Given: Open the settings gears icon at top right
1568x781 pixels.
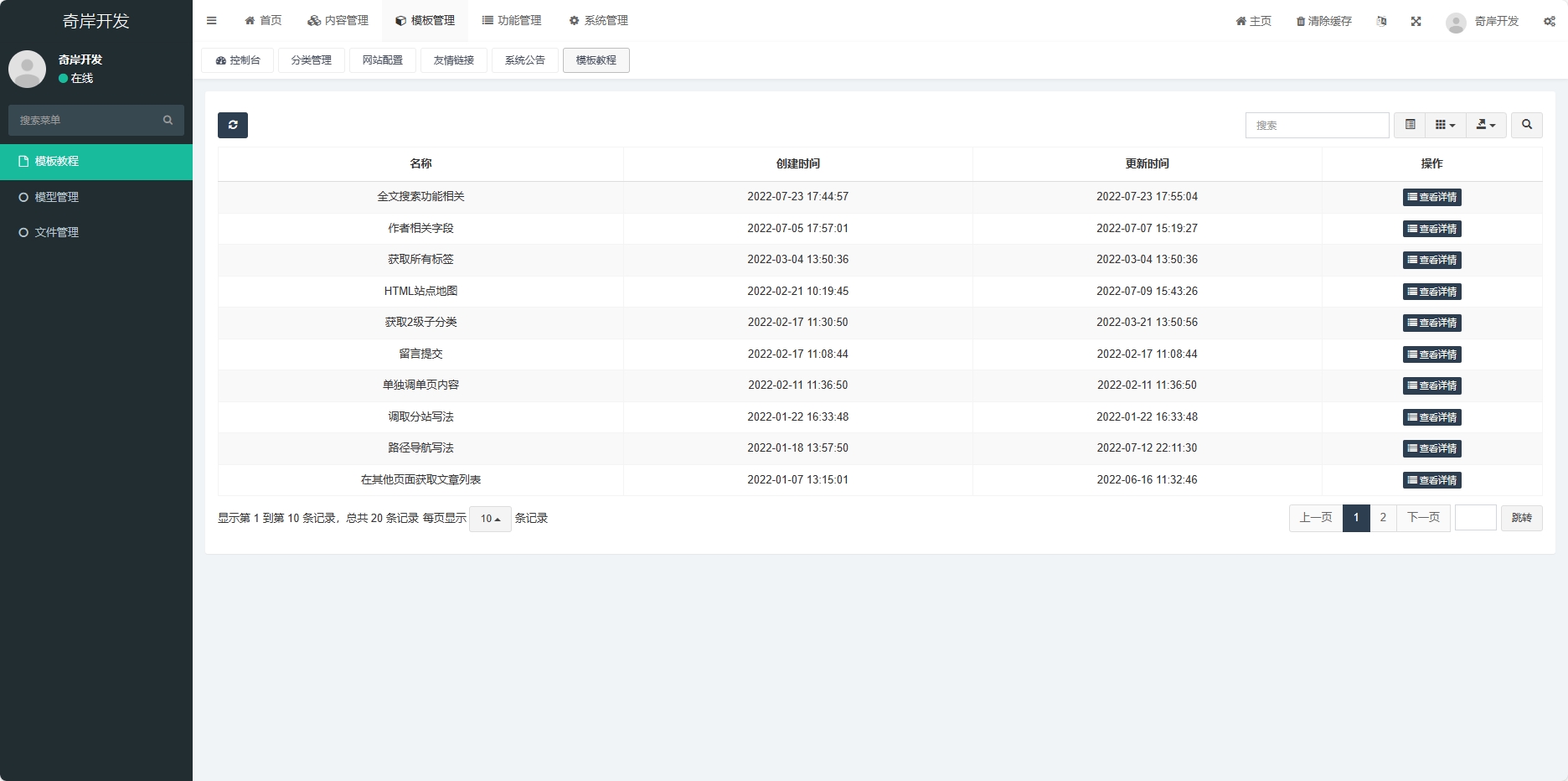Looking at the screenshot, I should pos(1549,21).
